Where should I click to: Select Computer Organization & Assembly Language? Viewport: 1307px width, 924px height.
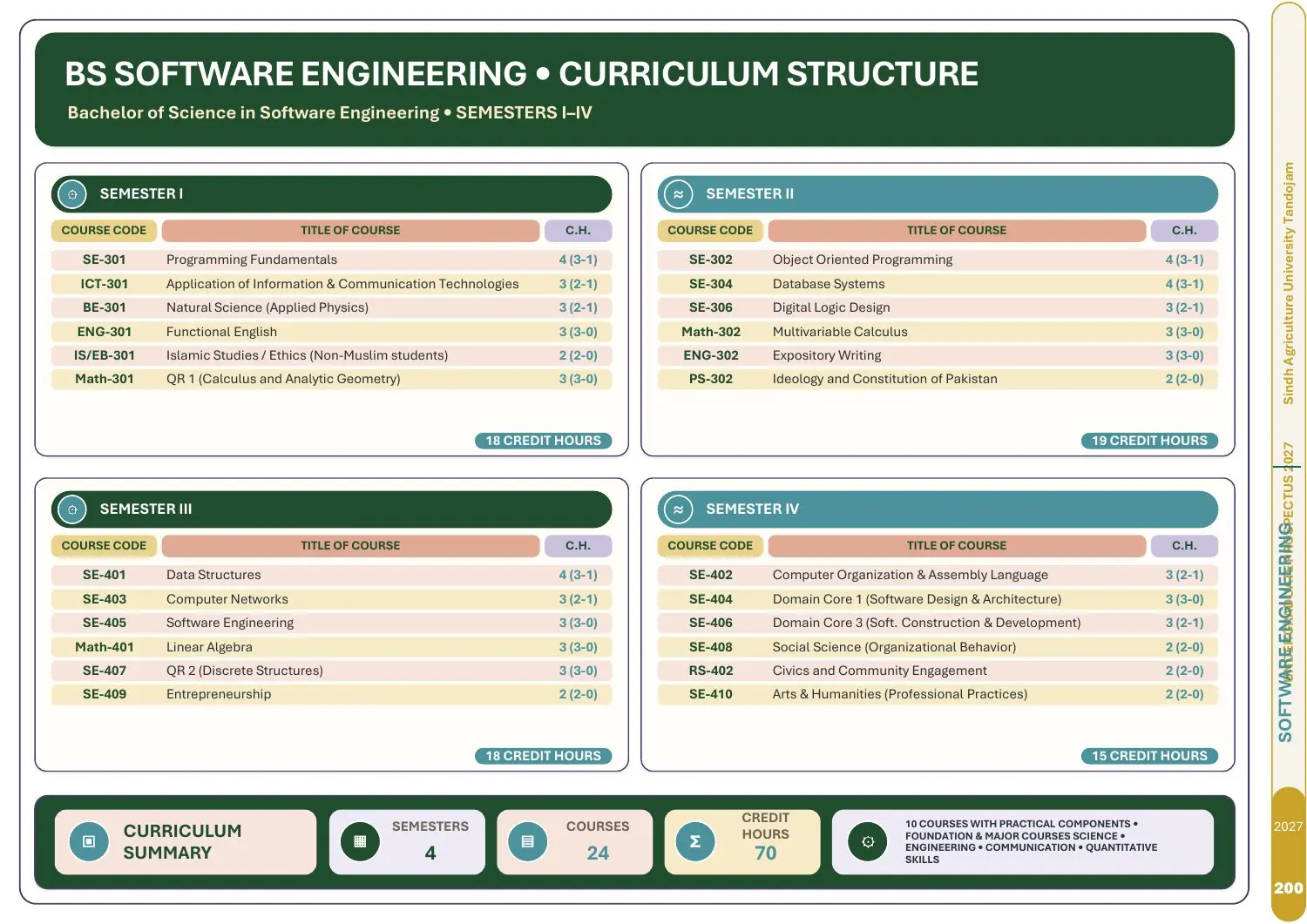[911, 575]
